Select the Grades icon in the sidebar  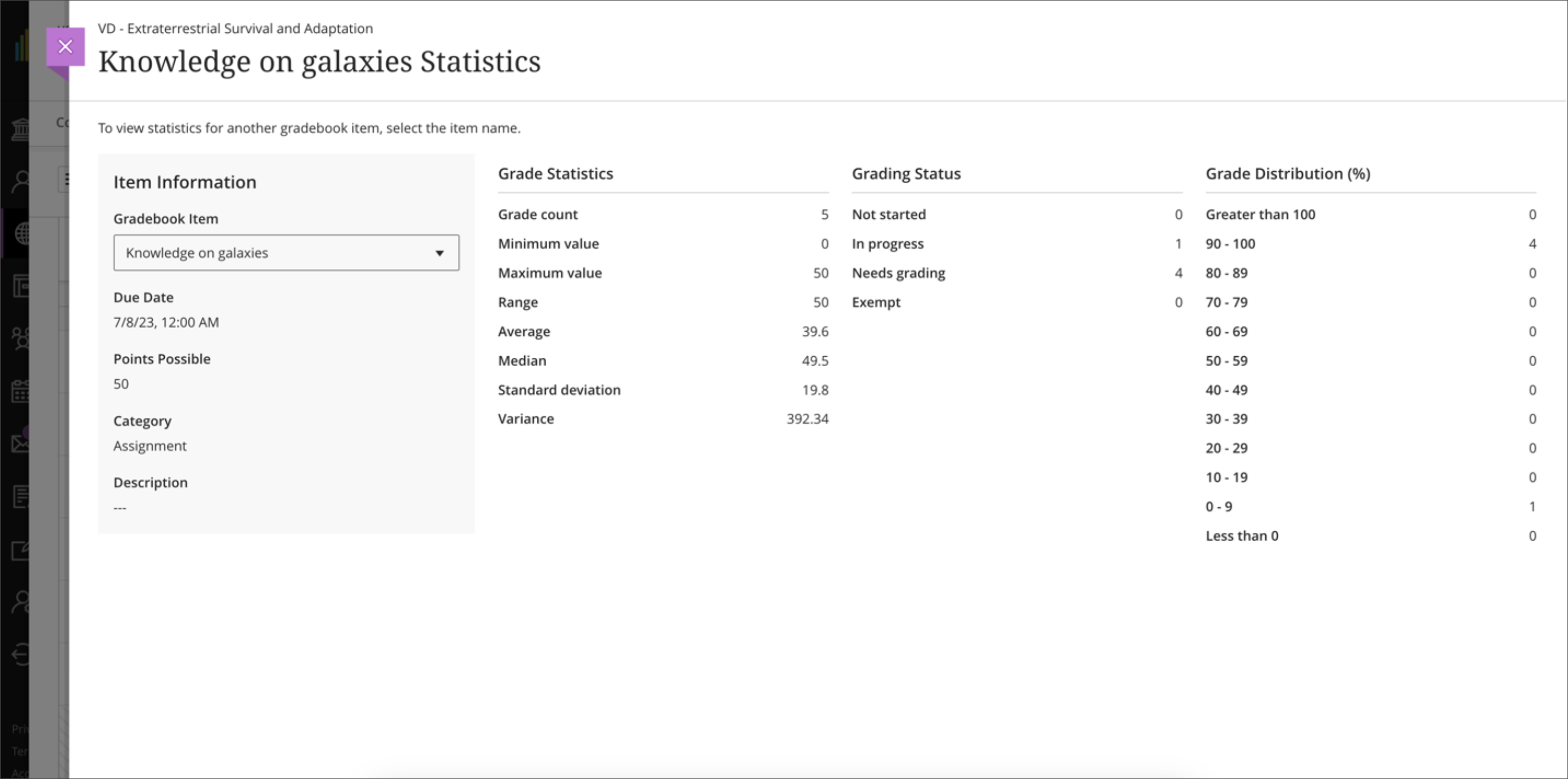(20, 496)
